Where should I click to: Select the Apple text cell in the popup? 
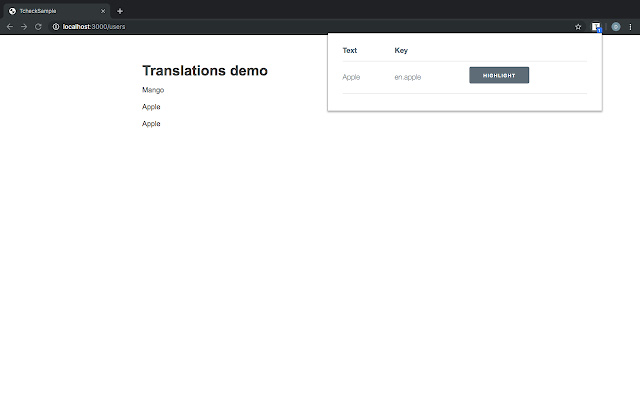click(x=351, y=77)
